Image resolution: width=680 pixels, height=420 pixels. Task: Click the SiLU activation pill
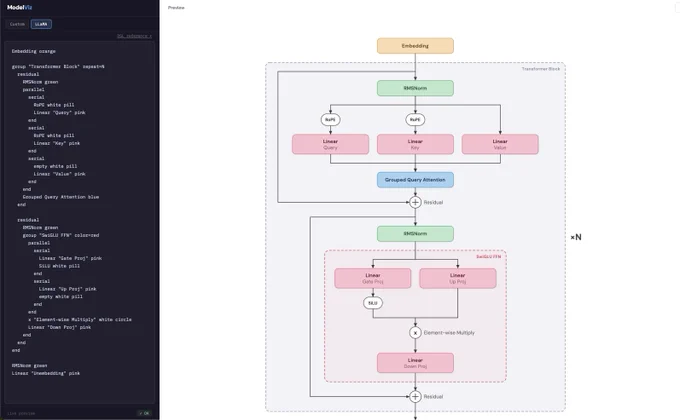373,303
